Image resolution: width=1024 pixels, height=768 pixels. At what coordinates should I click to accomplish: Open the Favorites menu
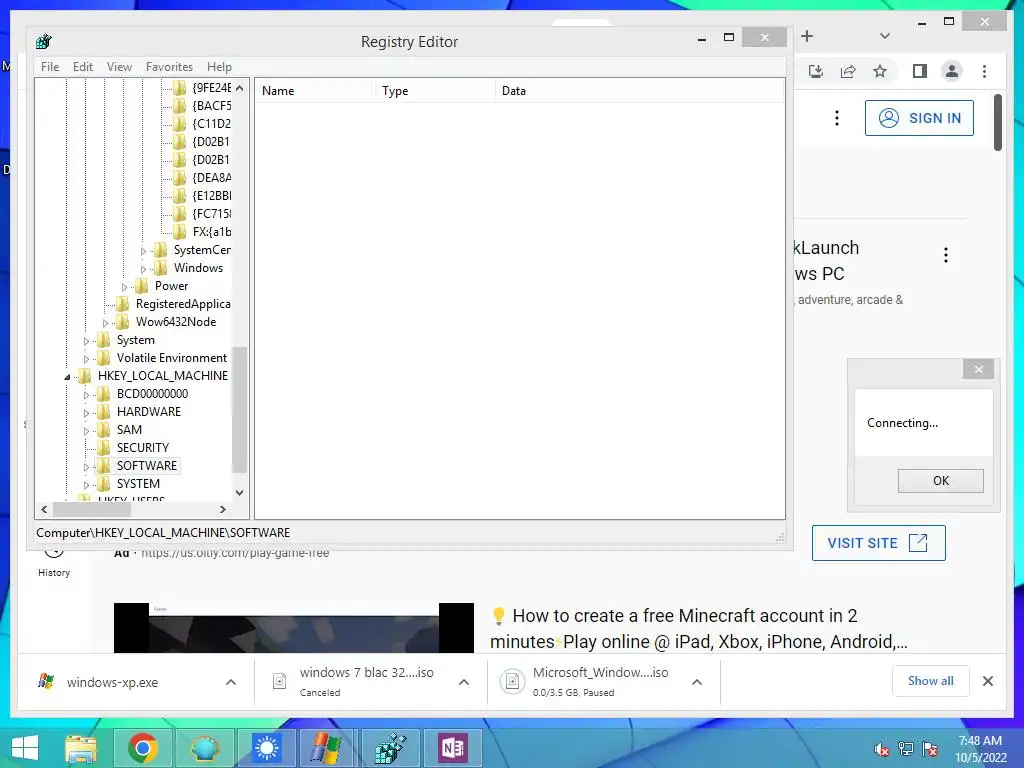(169, 67)
